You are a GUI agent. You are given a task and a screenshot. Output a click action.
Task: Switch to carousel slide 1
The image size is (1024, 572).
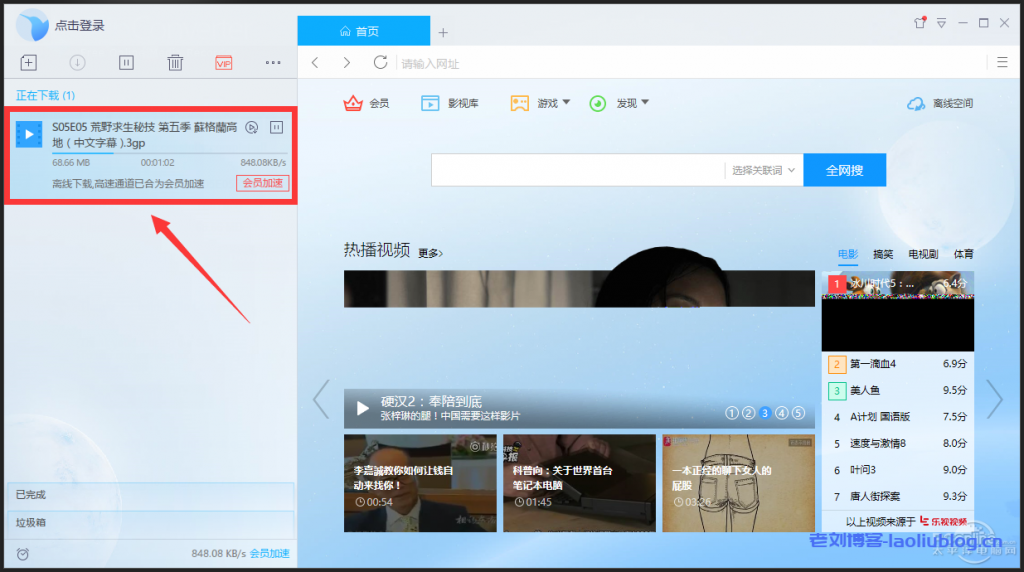pyautogui.click(x=732, y=413)
